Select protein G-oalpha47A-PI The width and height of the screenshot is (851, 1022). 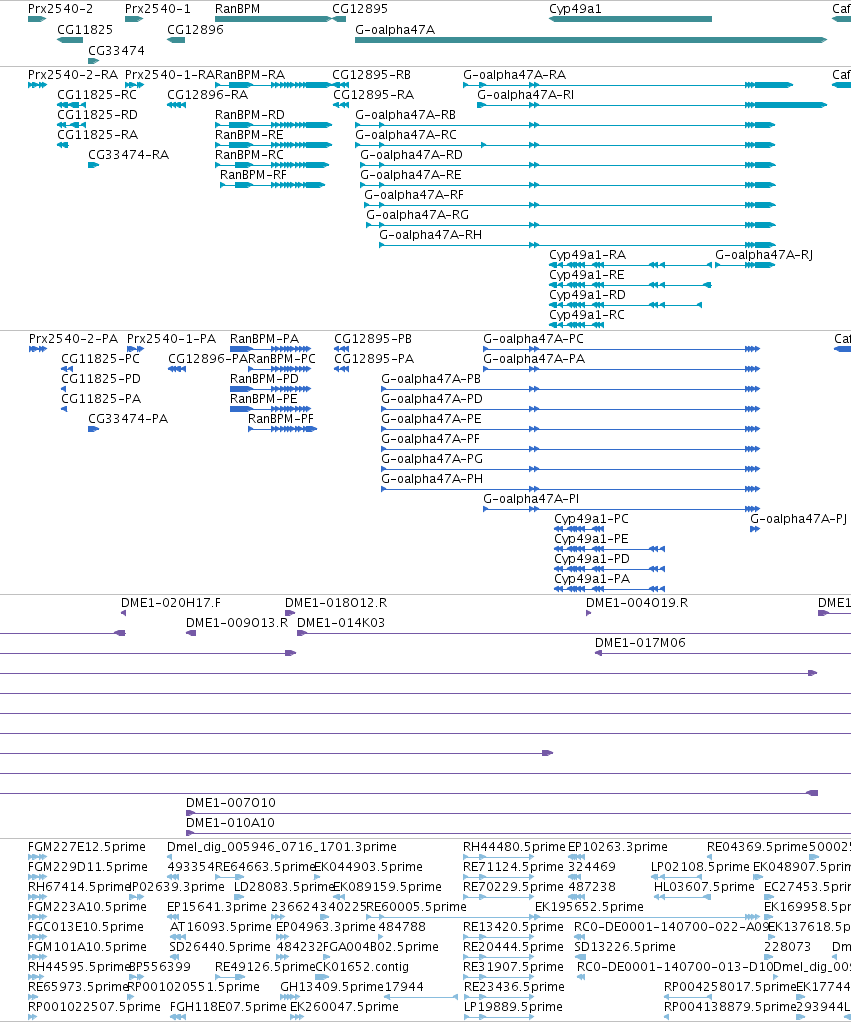530,499
